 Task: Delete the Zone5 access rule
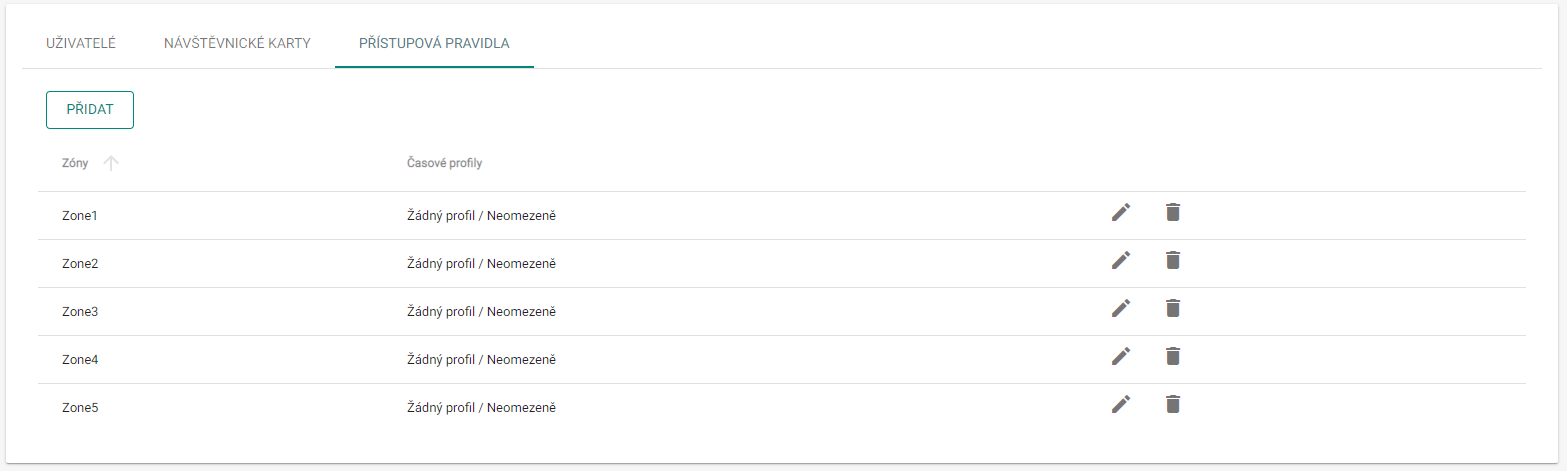click(1173, 404)
